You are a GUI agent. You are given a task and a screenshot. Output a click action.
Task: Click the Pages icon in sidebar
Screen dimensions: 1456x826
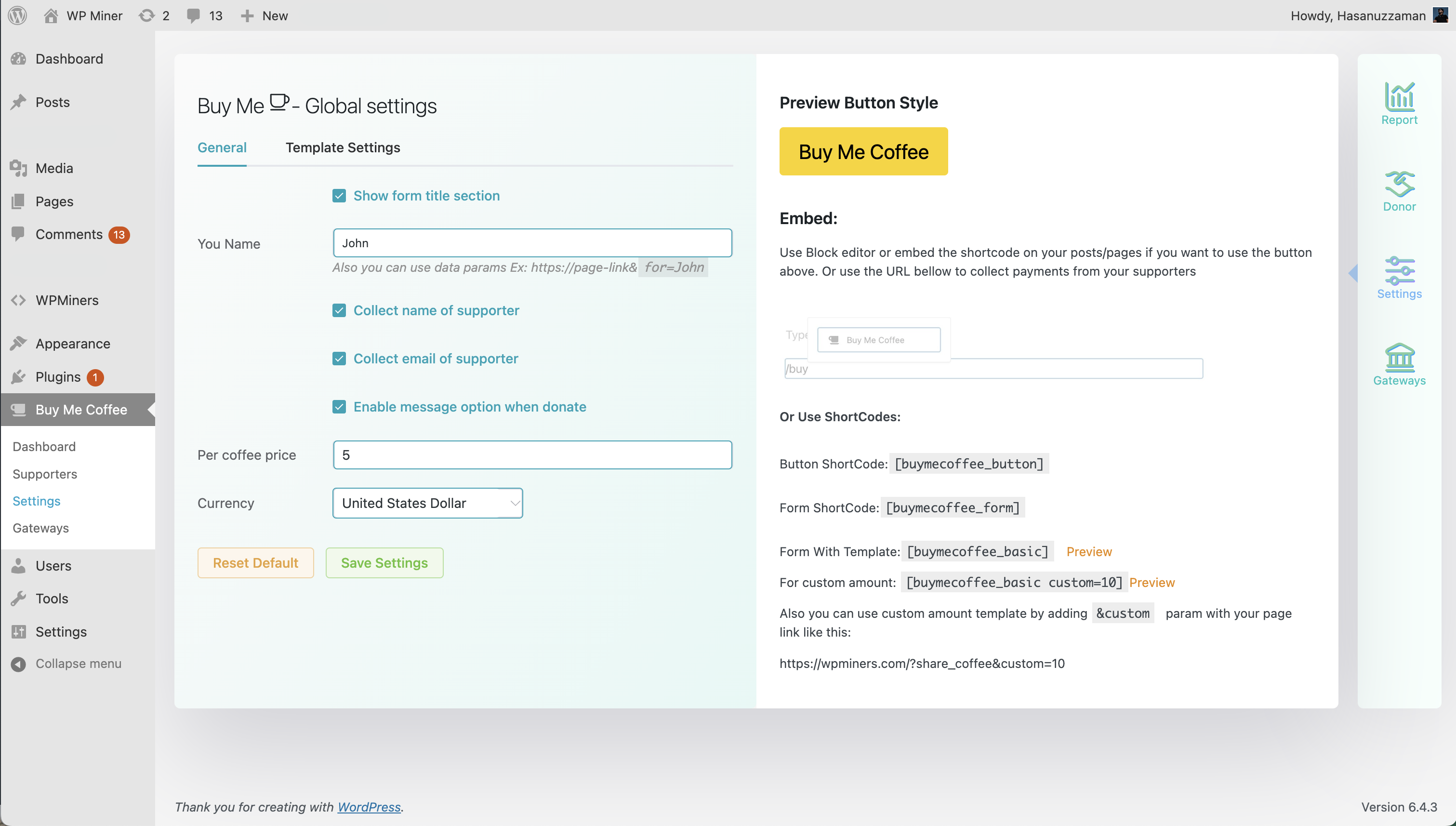(x=18, y=201)
